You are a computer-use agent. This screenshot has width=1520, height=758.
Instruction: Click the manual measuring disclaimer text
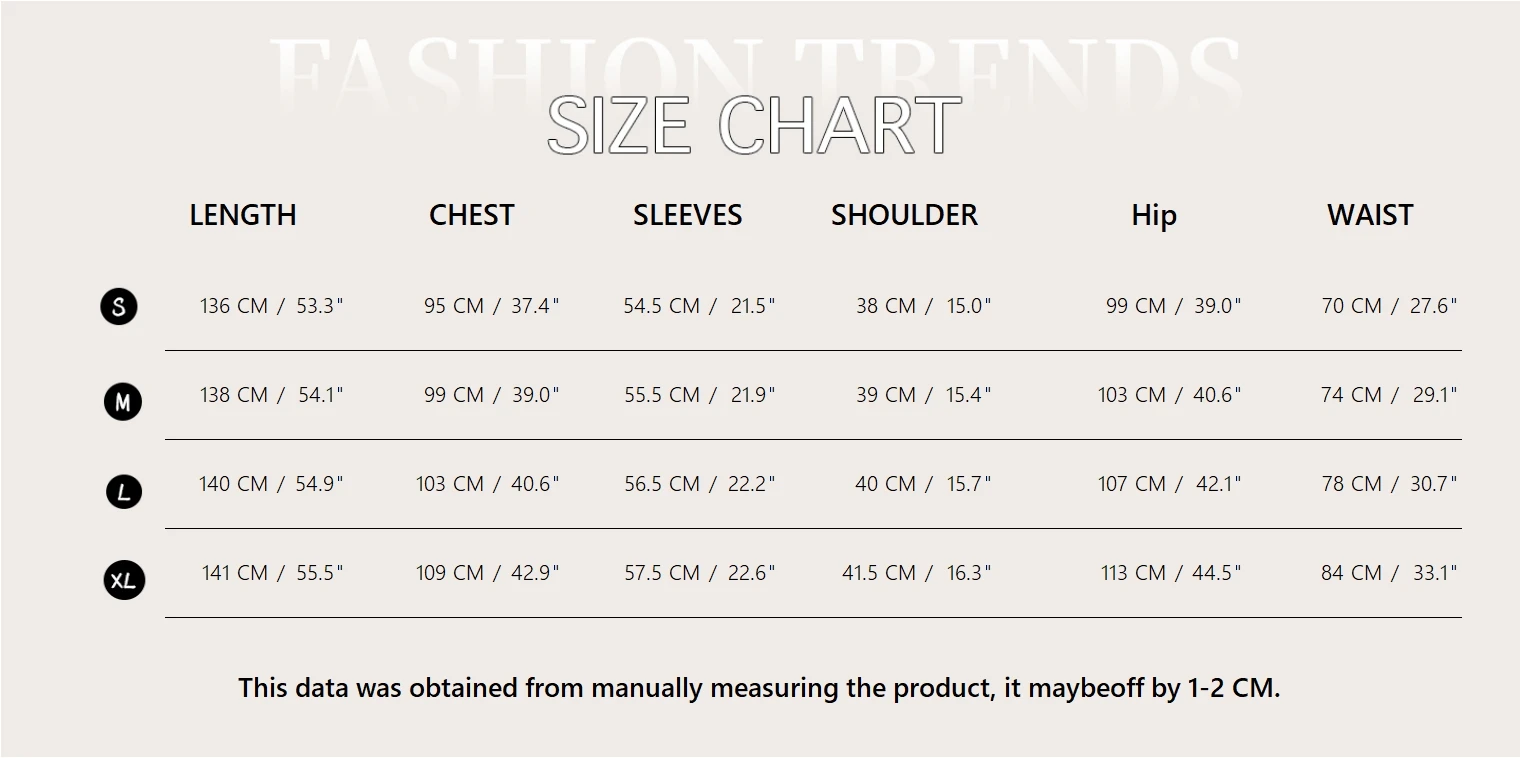tap(759, 688)
